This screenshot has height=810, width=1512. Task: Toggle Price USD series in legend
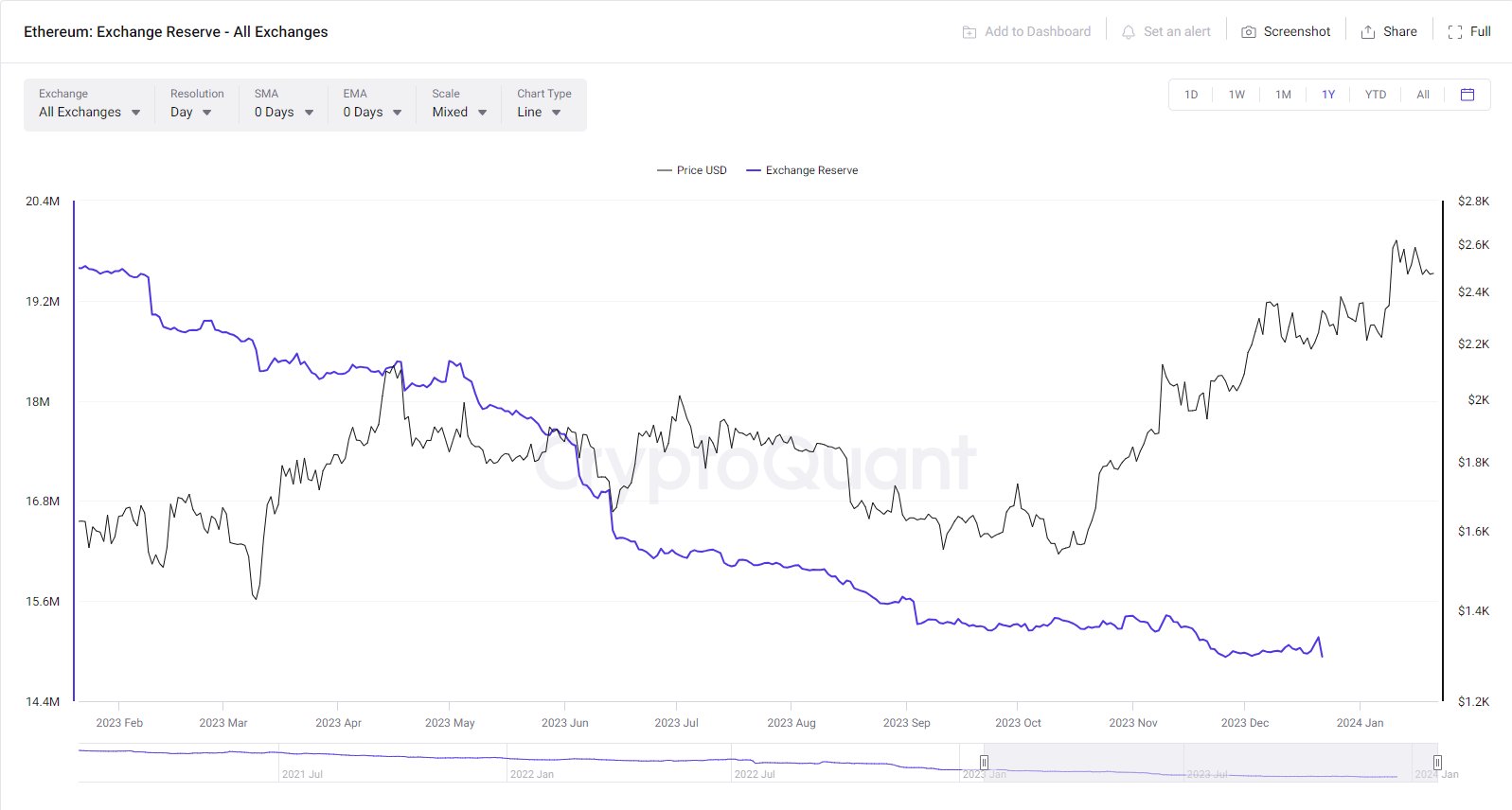692,170
